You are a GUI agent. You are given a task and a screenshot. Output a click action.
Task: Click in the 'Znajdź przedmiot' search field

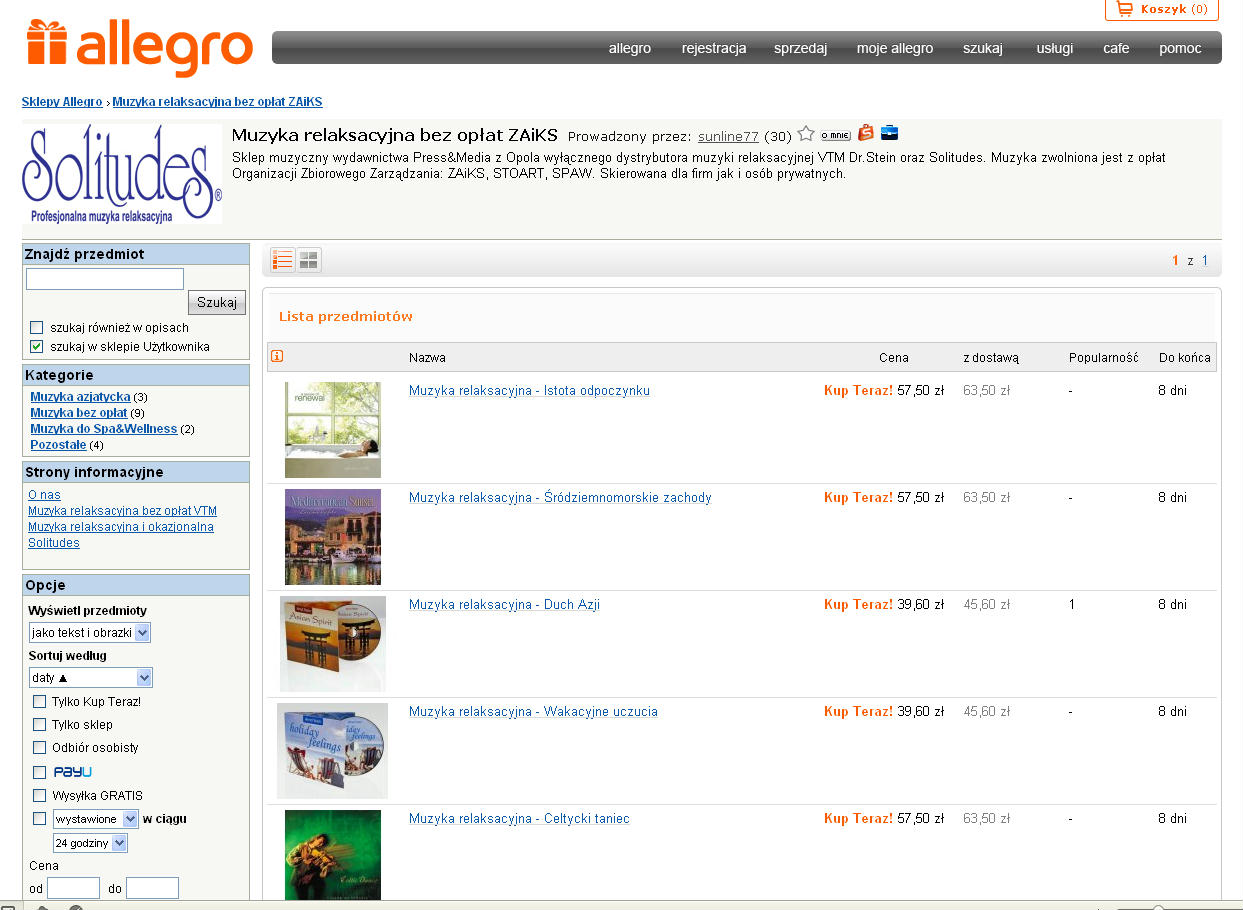pos(105,279)
